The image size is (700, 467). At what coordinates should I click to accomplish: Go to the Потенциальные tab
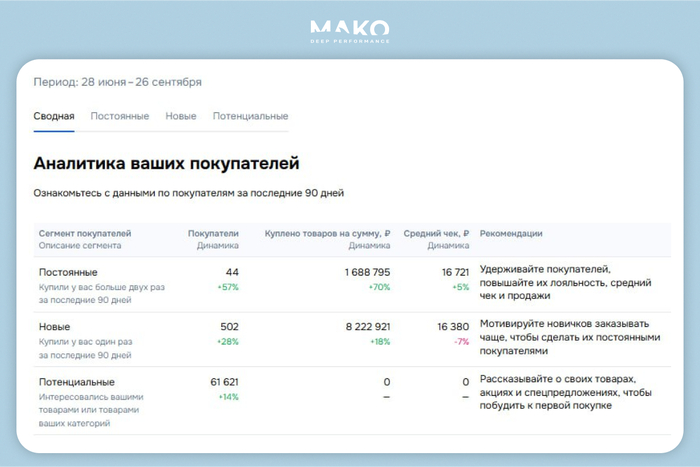[250, 116]
